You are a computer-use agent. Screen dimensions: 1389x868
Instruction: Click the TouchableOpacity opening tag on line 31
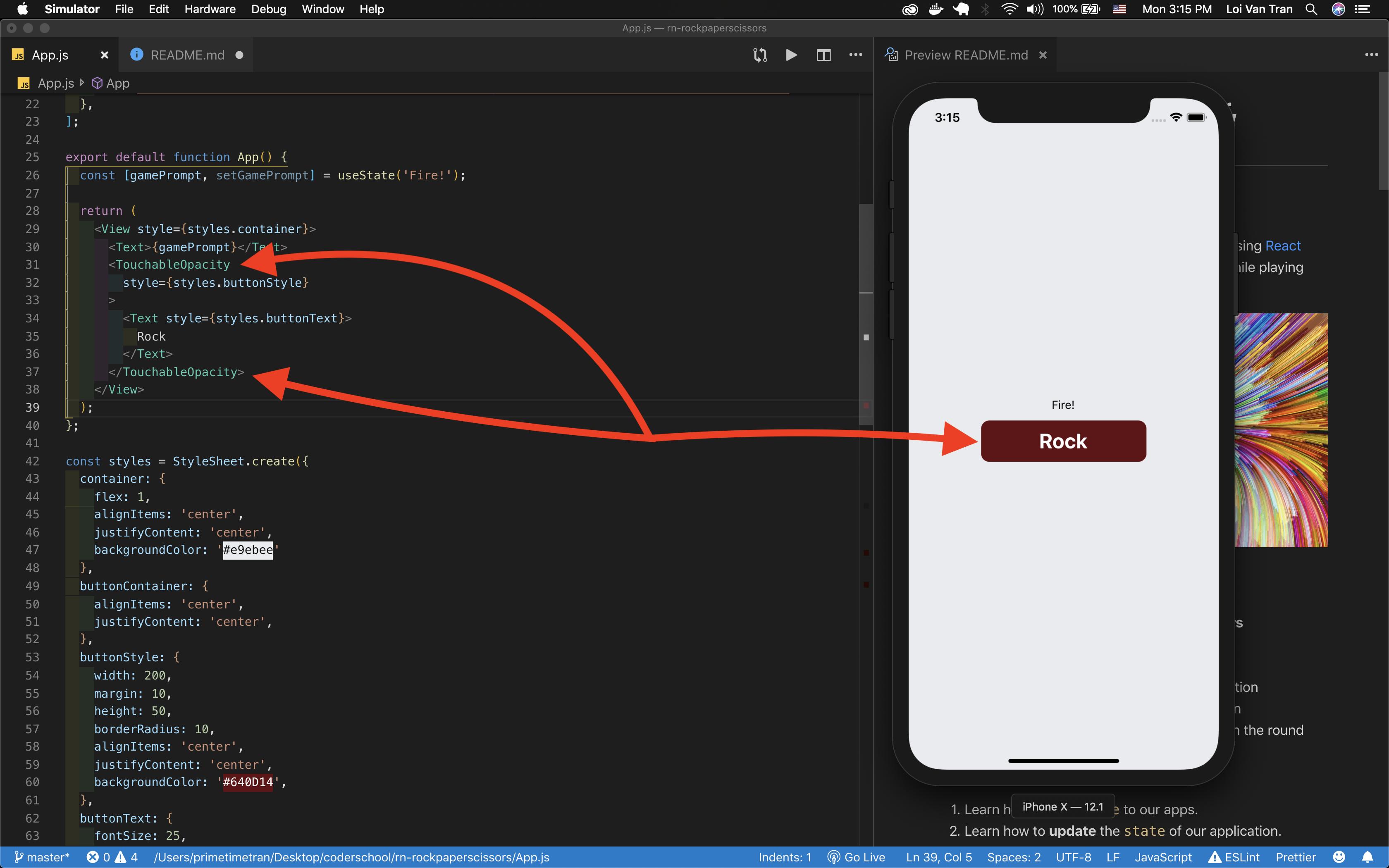pos(169,265)
